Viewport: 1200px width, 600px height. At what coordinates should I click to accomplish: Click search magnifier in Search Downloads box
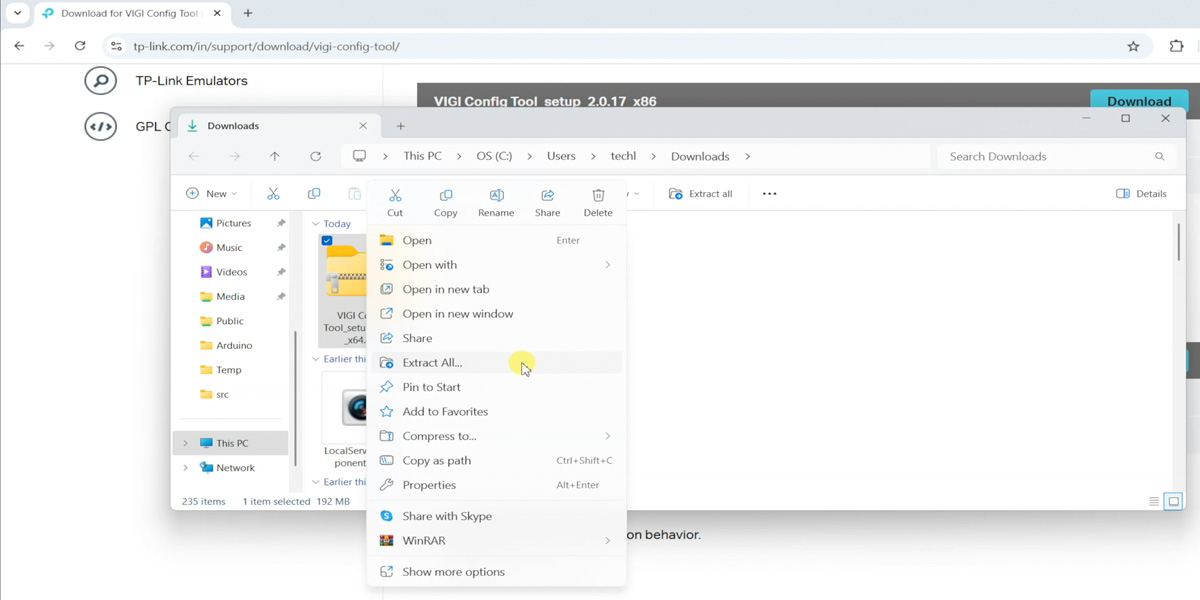click(x=1160, y=156)
